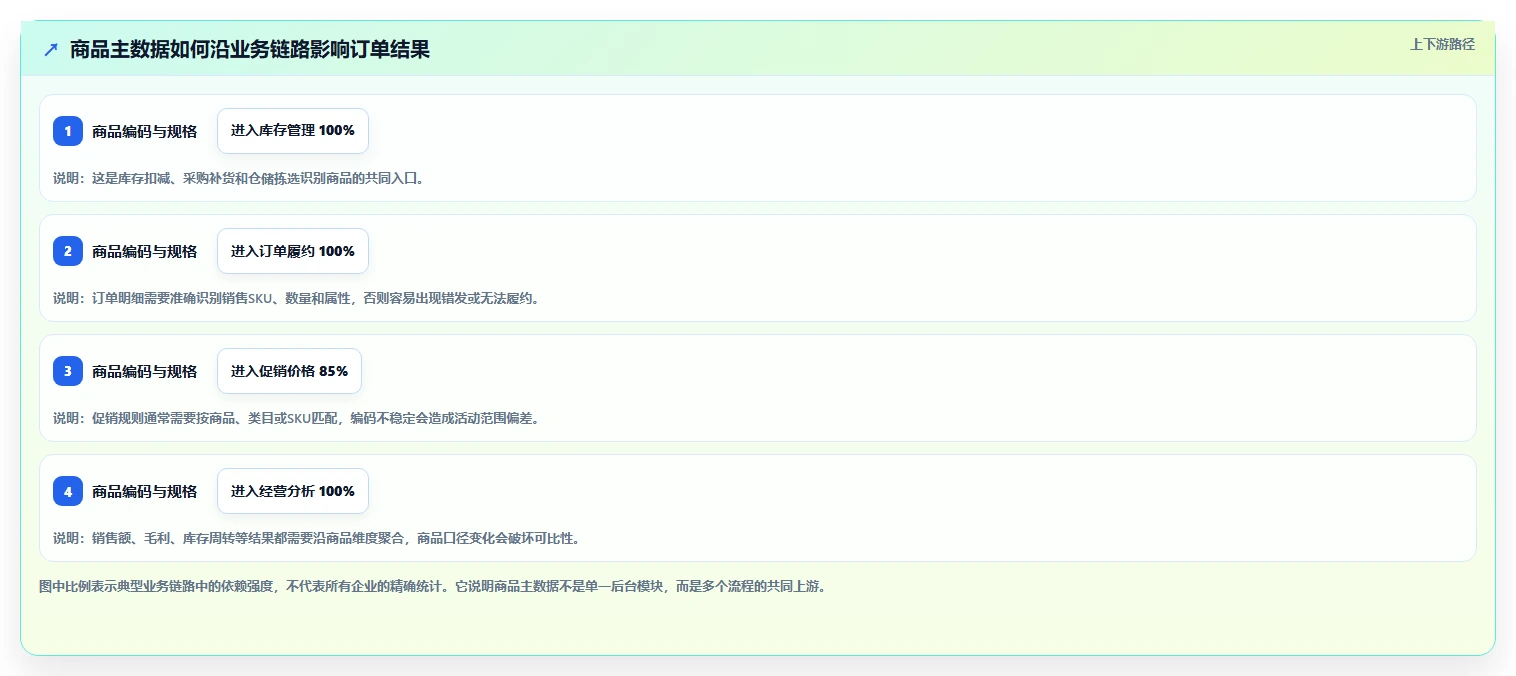Click the description about 销售额、毛利、库存周转
Screen dimensions: 1516x676
[317, 538]
